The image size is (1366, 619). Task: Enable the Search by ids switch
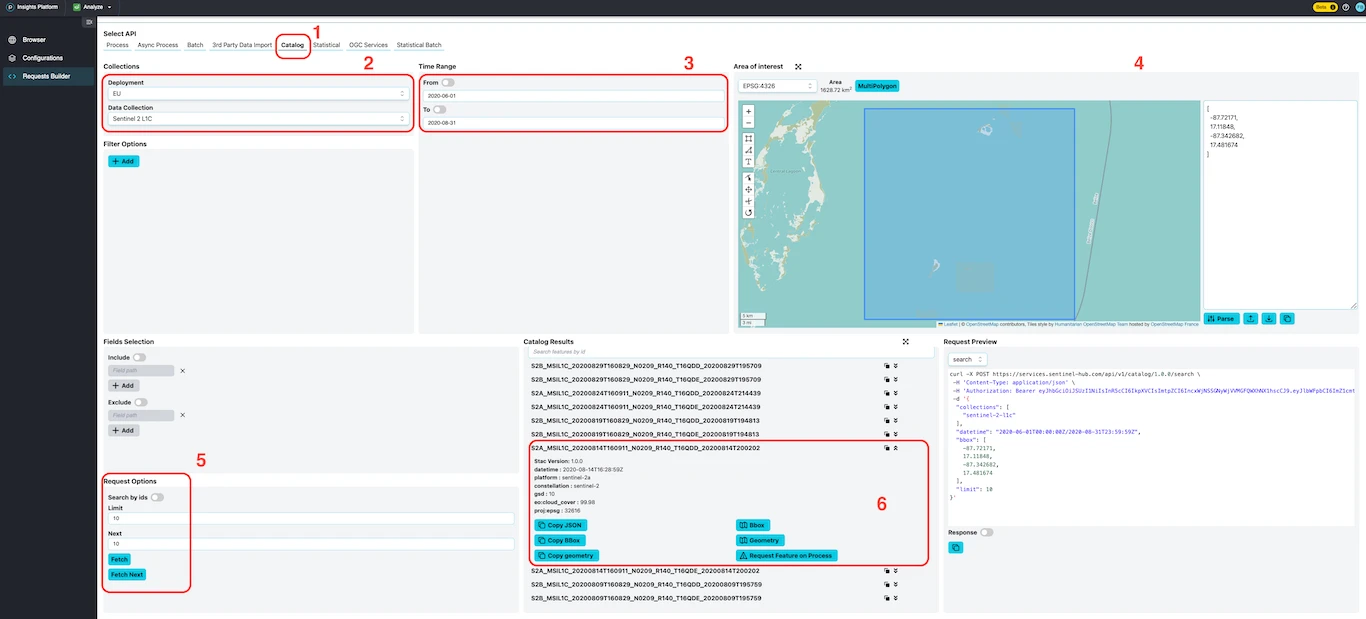pos(157,497)
